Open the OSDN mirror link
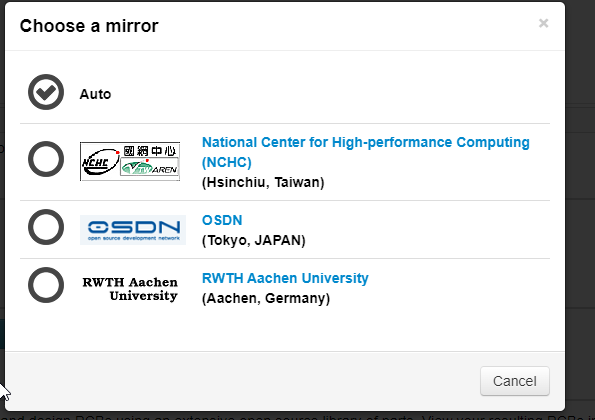 click(x=222, y=220)
